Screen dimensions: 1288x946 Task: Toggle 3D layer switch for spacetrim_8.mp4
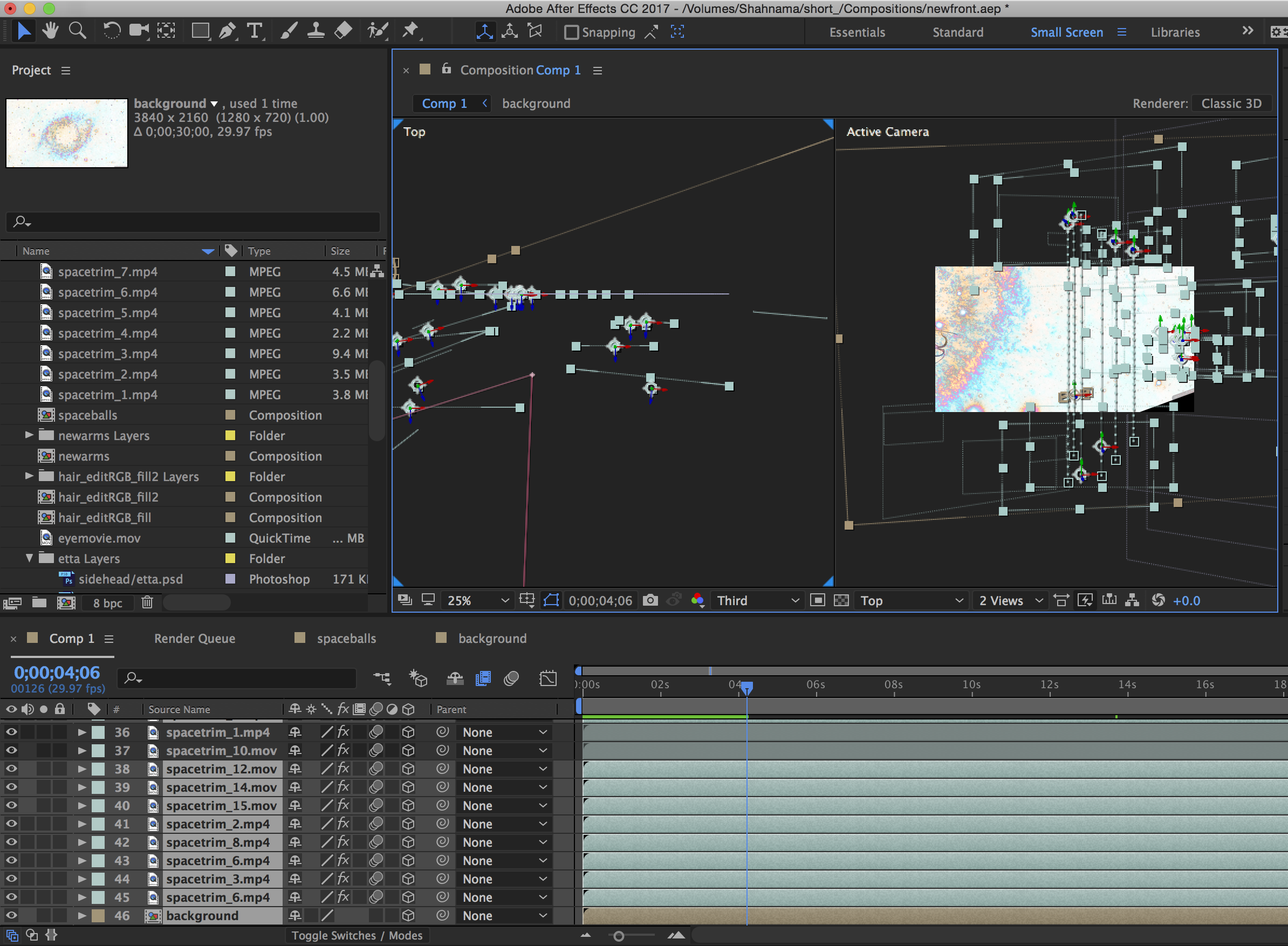coord(408,842)
